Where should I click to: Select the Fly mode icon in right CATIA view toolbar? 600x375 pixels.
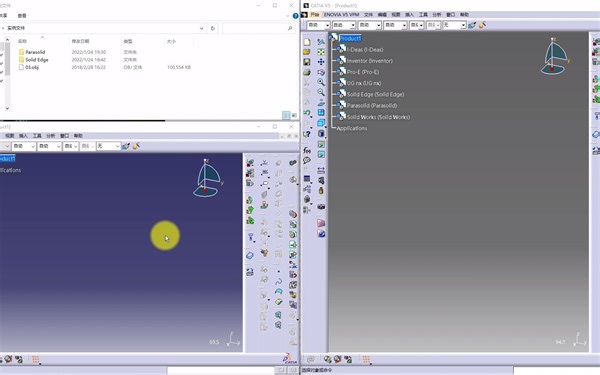321,42
